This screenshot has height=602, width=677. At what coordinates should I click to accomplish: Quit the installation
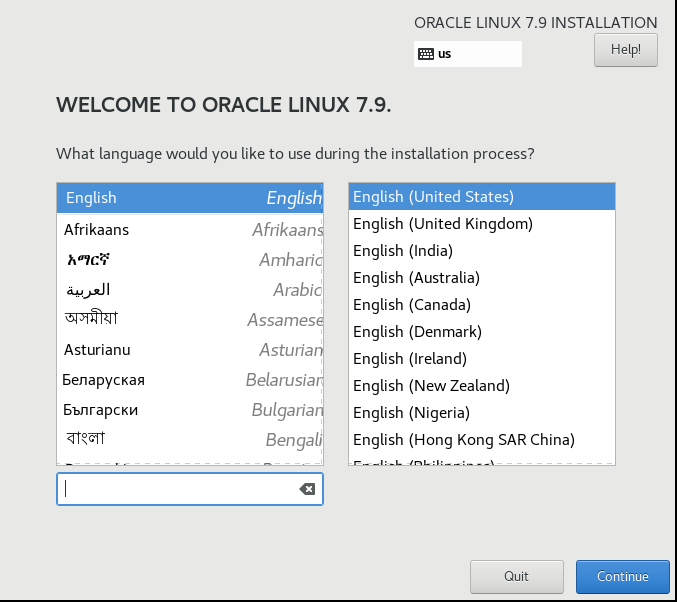coord(516,576)
